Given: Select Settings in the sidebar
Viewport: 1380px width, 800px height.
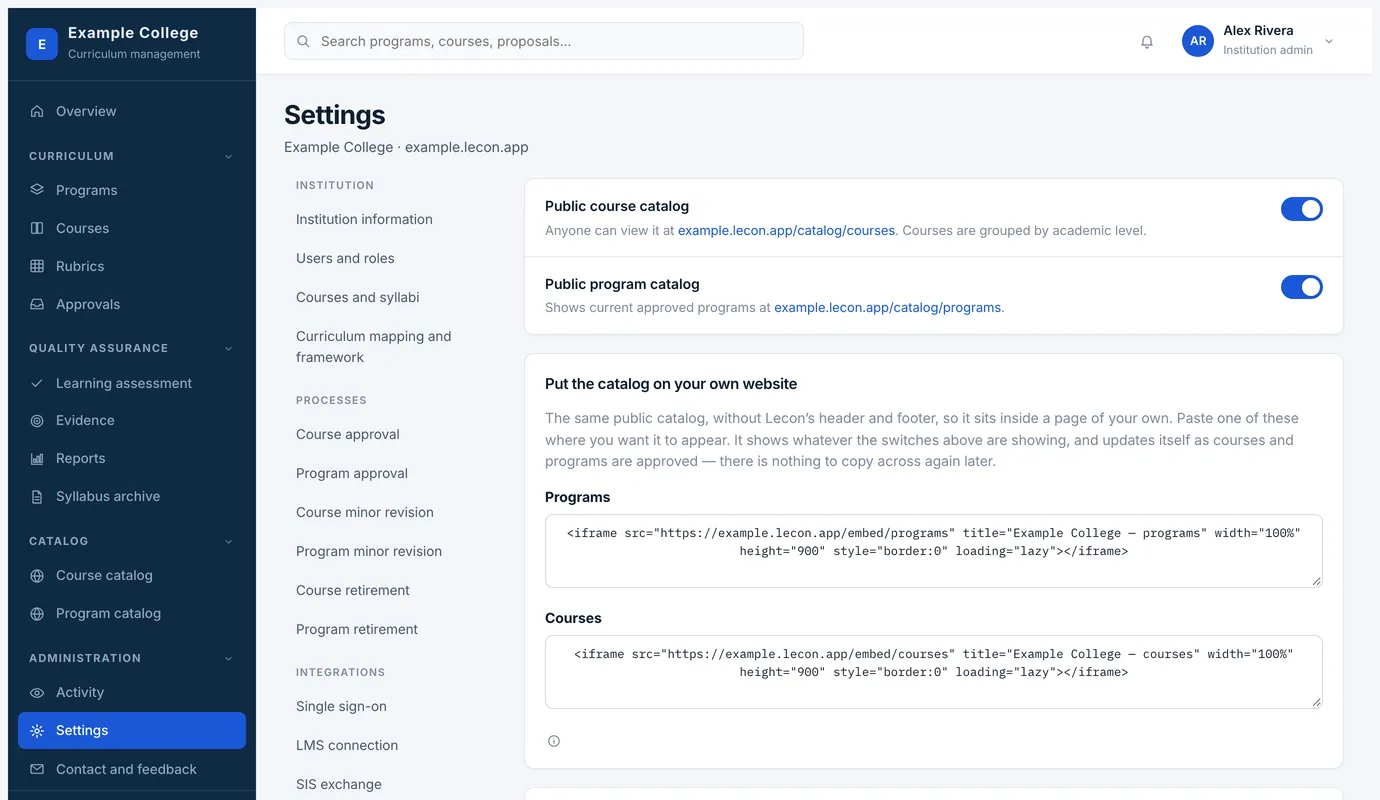Looking at the screenshot, I should click(x=132, y=731).
